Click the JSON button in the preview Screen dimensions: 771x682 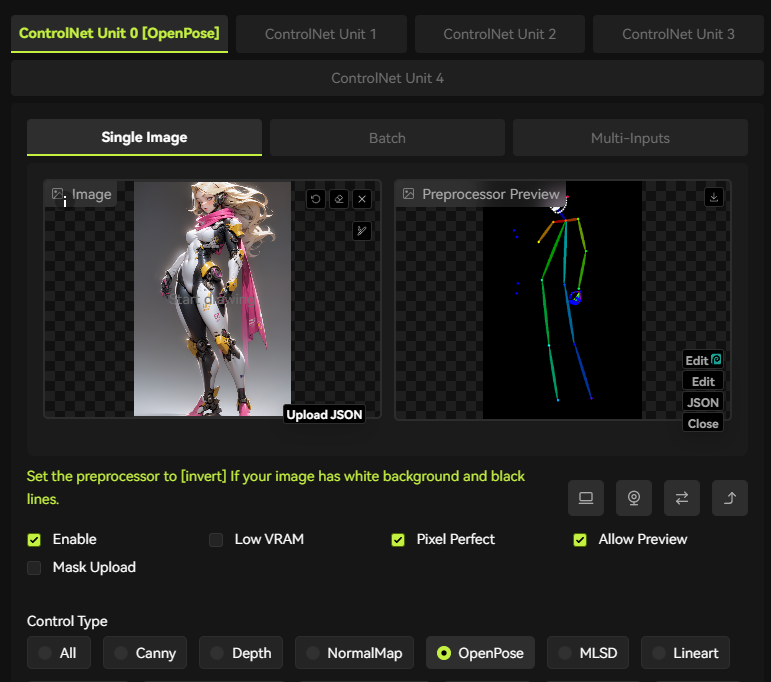point(703,403)
